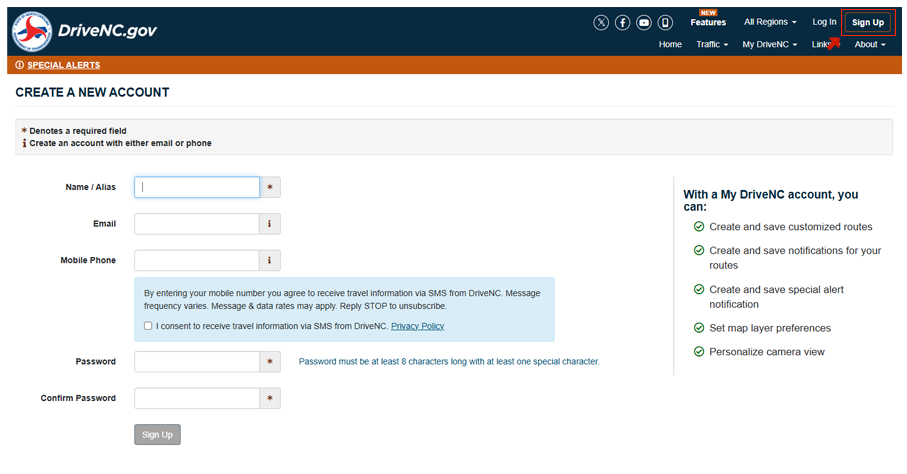Open the Facebook social icon
907x474 pixels.
(x=622, y=23)
